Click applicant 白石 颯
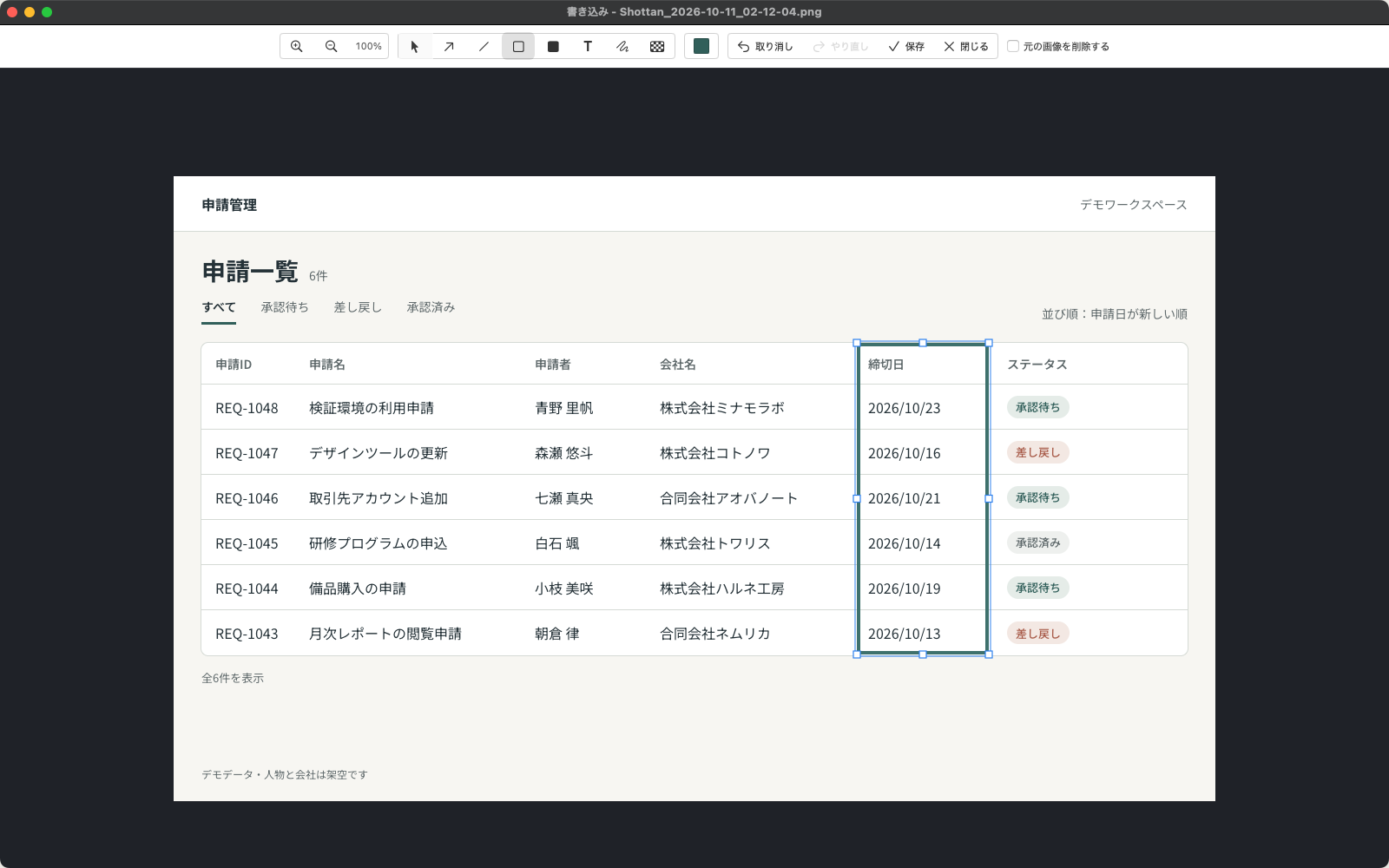 pyautogui.click(x=557, y=543)
